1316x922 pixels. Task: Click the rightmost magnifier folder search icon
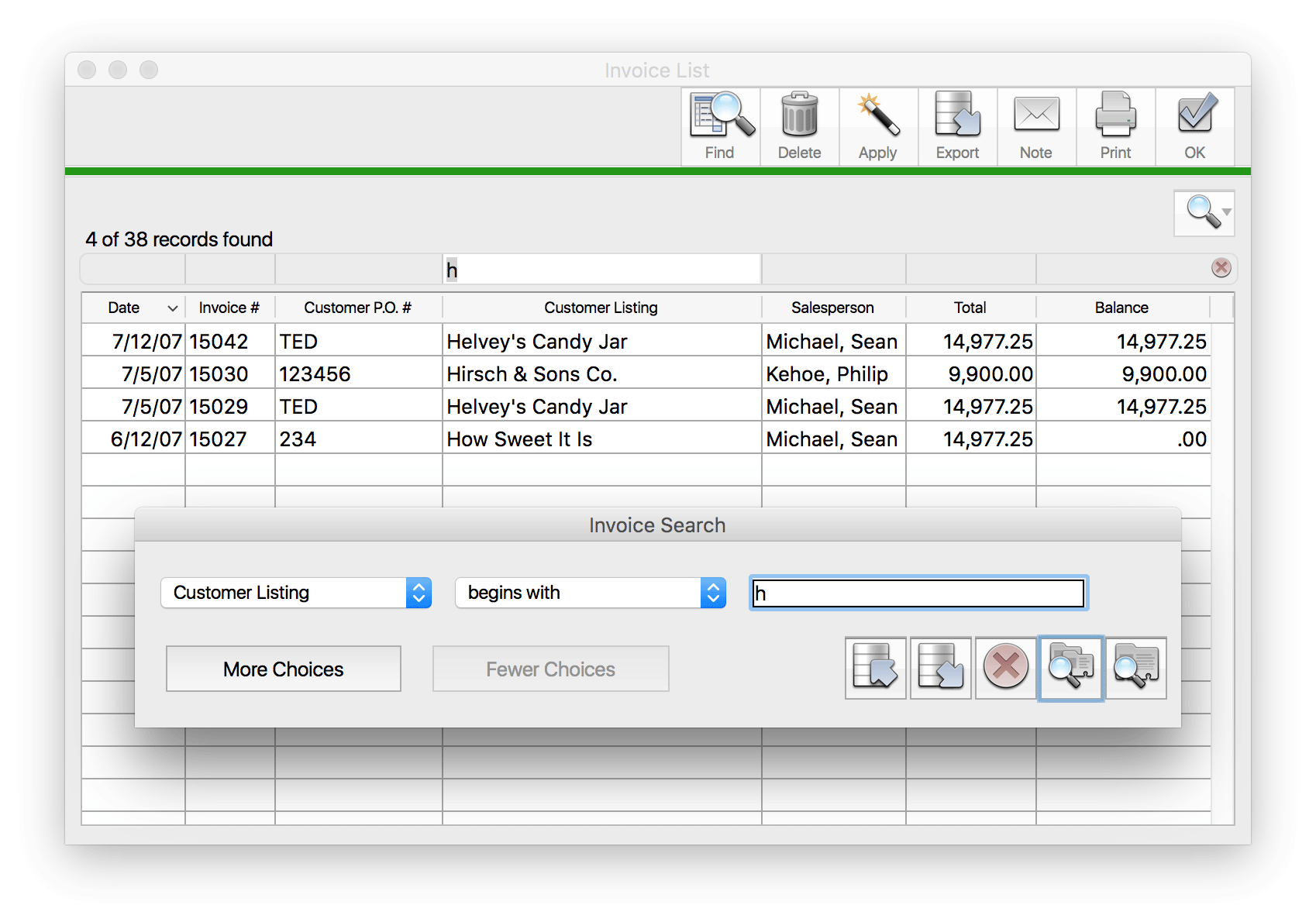pyautogui.click(x=1136, y=668)
